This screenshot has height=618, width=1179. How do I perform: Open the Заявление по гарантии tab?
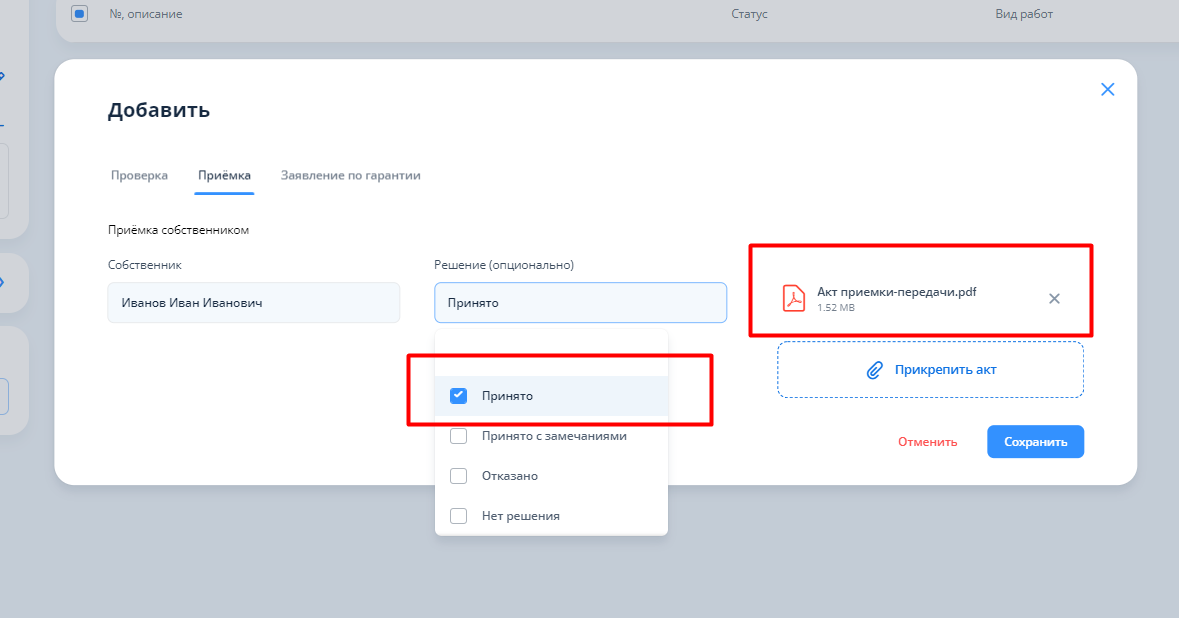pyautogui.click(x=350, y=175)
